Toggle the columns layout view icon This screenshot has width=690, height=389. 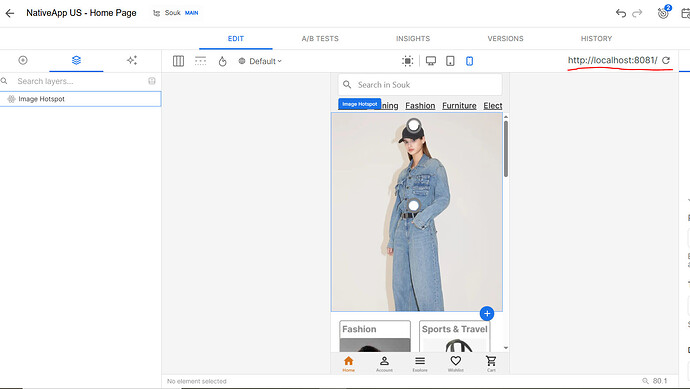[178, 61]
